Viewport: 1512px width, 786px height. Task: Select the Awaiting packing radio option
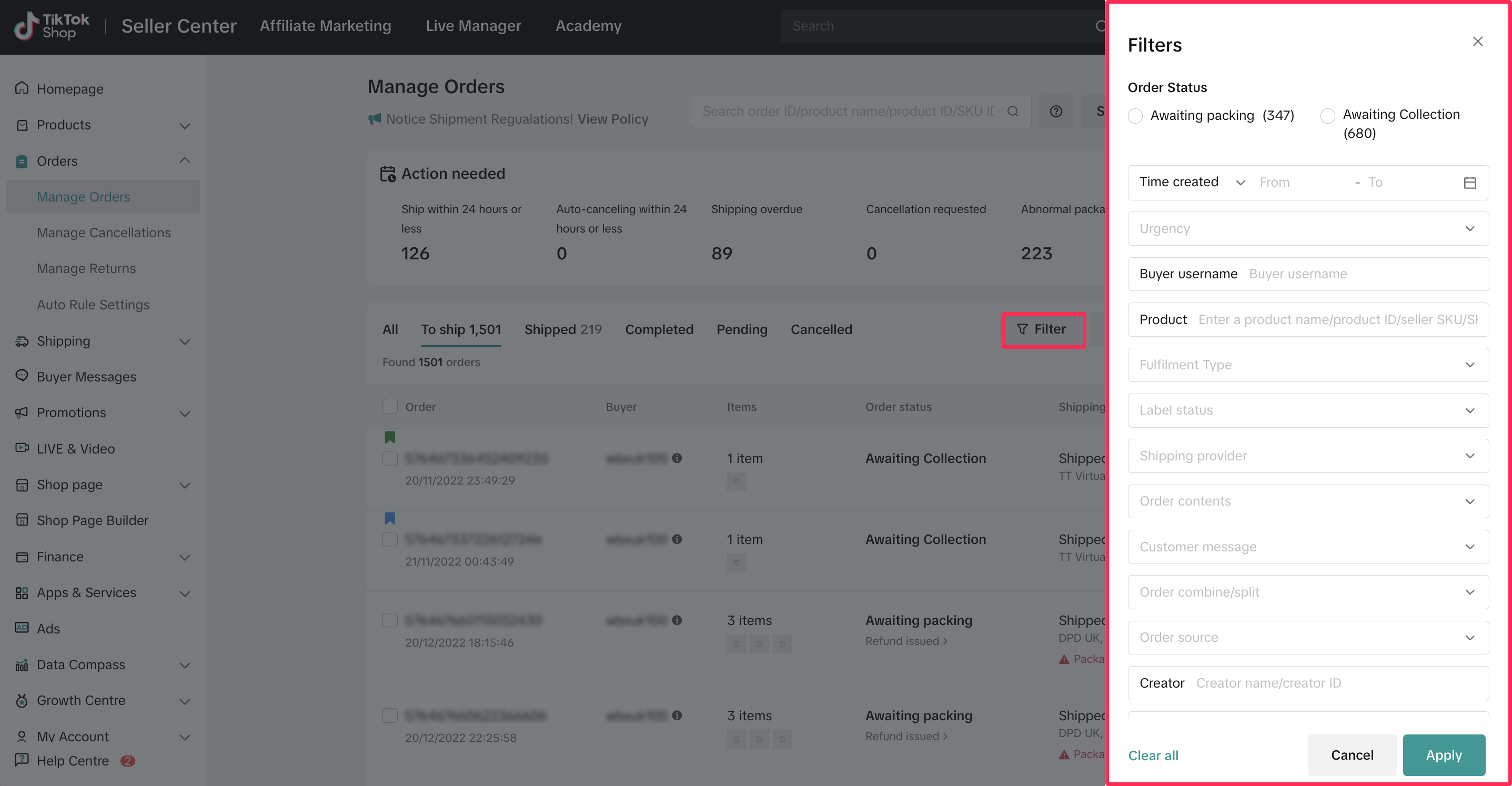[1135, 116]
